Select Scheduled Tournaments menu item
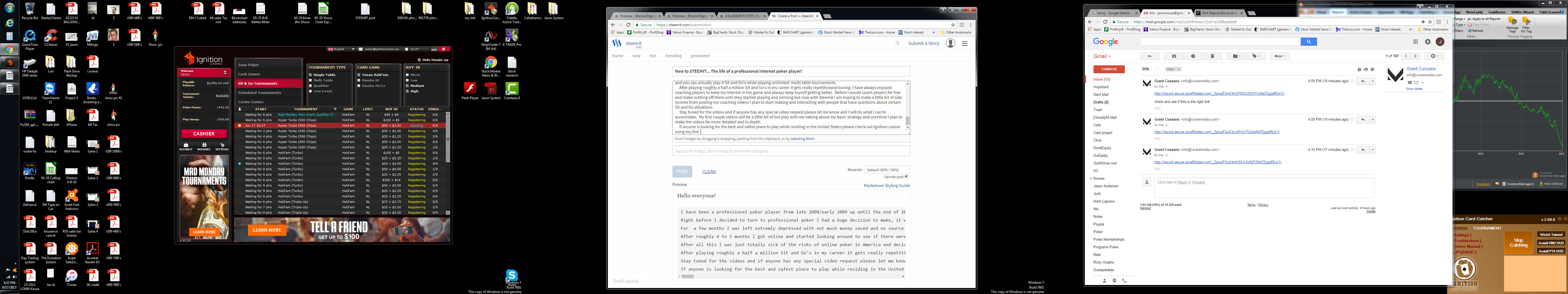1568x294 pixels. click(x=268, y=93)
